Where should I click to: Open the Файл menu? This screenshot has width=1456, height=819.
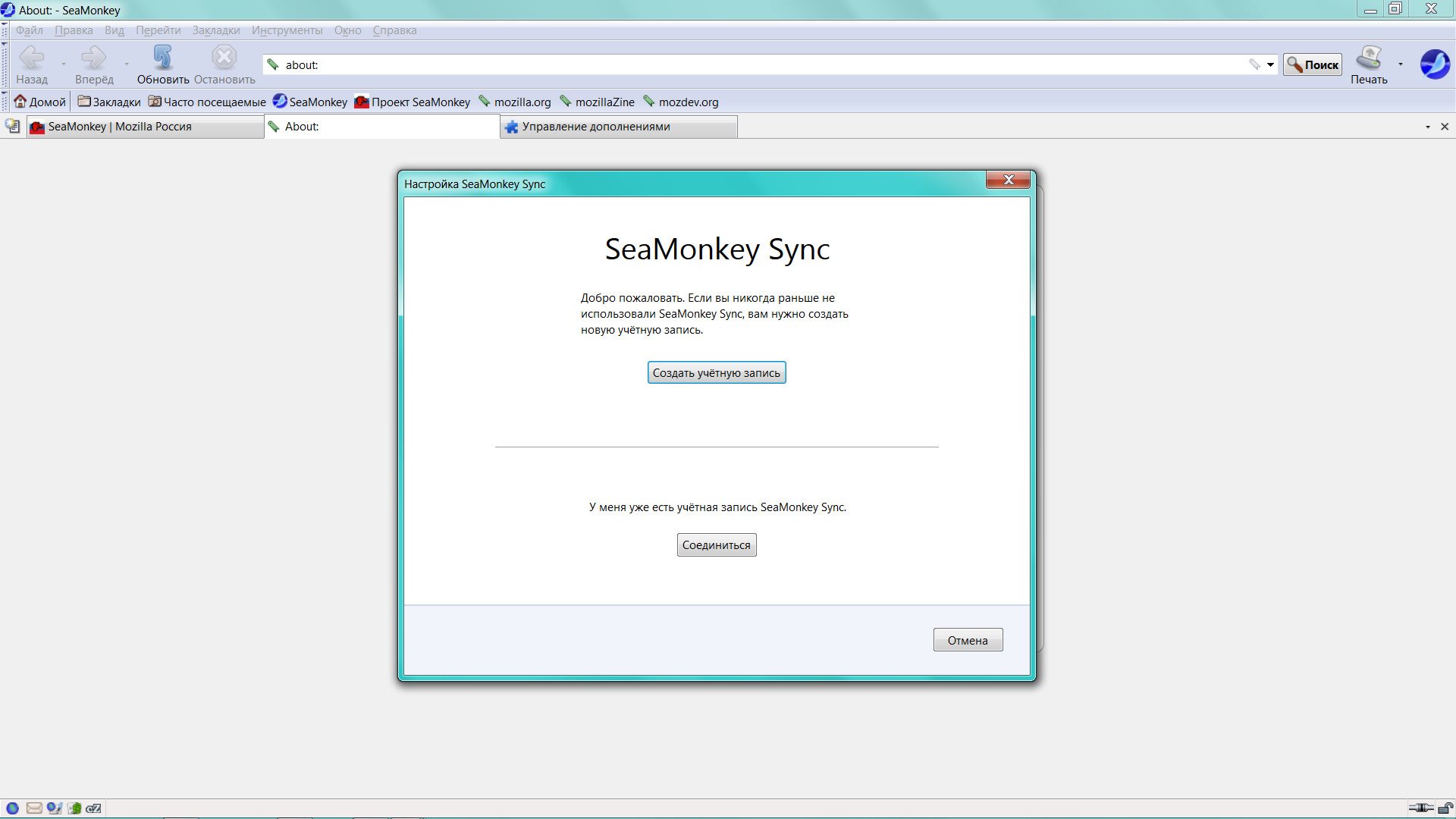[30, 30]
